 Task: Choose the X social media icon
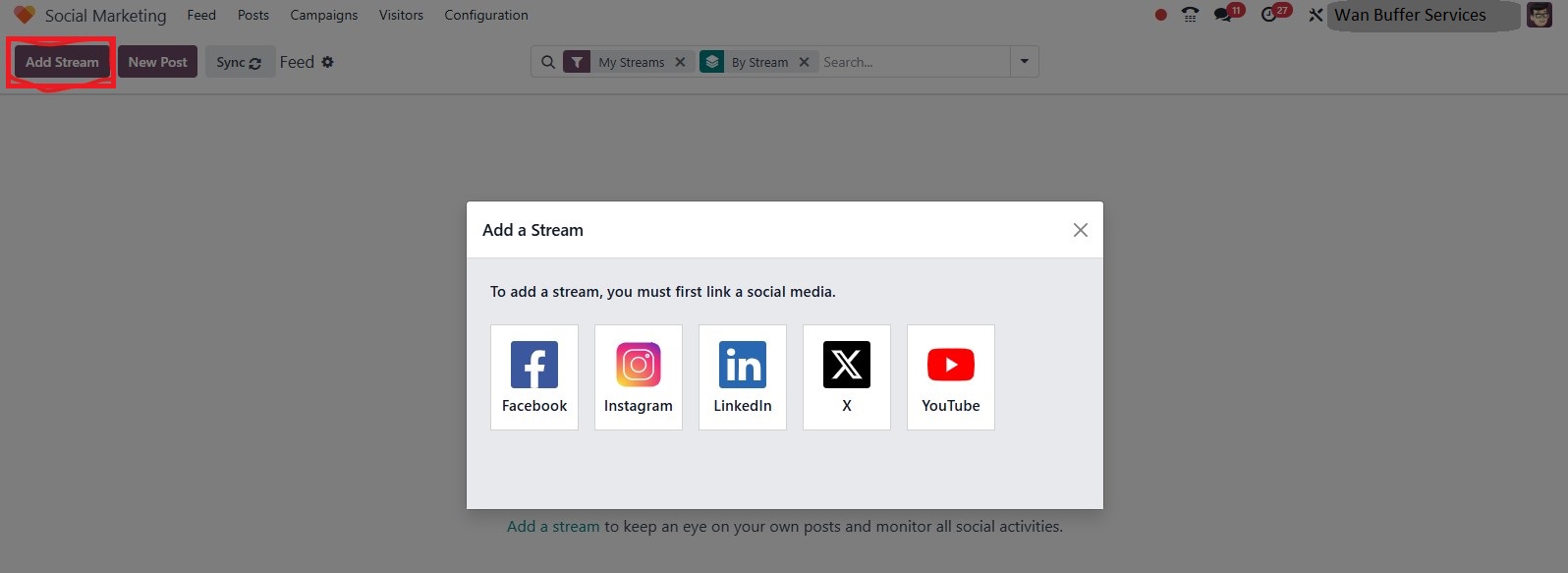847,365
